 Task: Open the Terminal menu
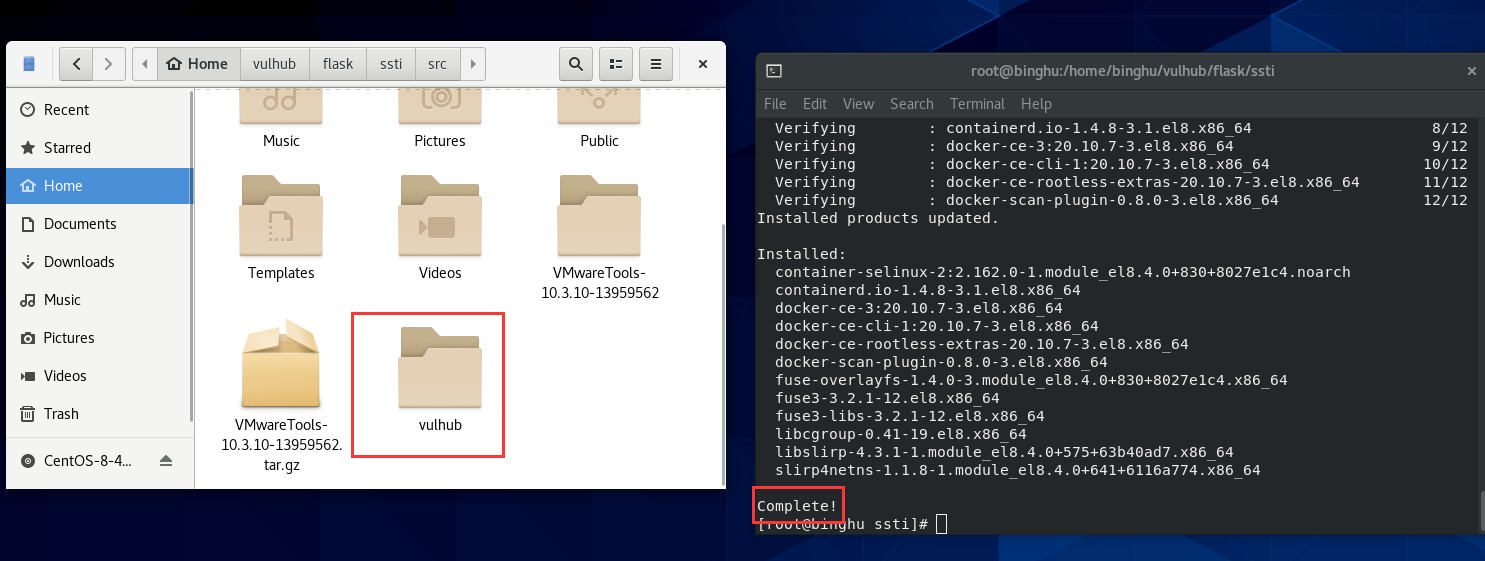click(x=977, y=104)
